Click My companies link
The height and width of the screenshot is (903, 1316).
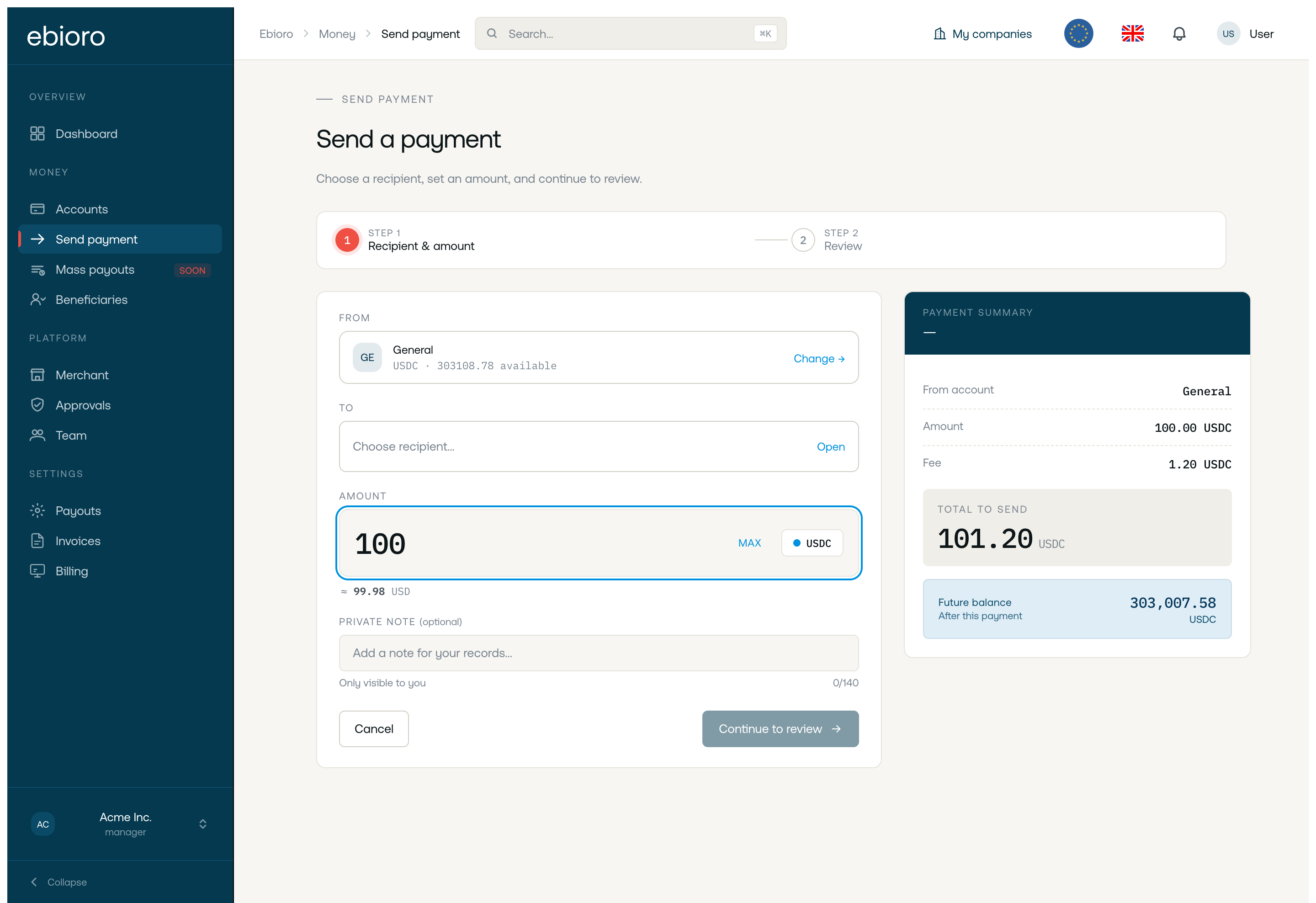(x=982, y=33)
